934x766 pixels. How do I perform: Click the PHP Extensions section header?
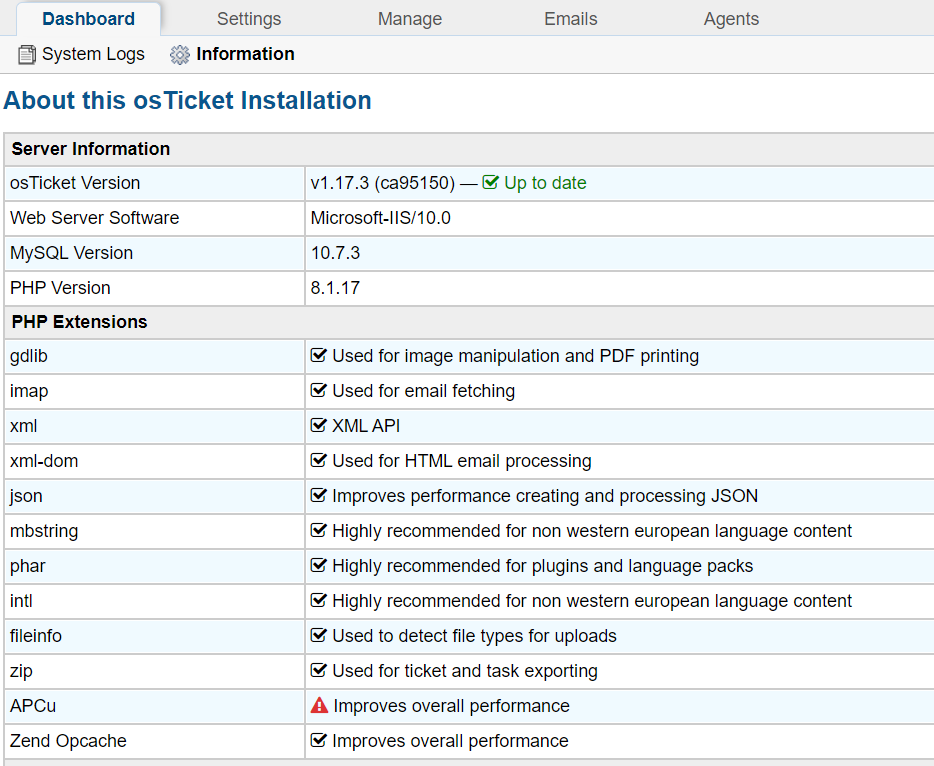(80, 322)
